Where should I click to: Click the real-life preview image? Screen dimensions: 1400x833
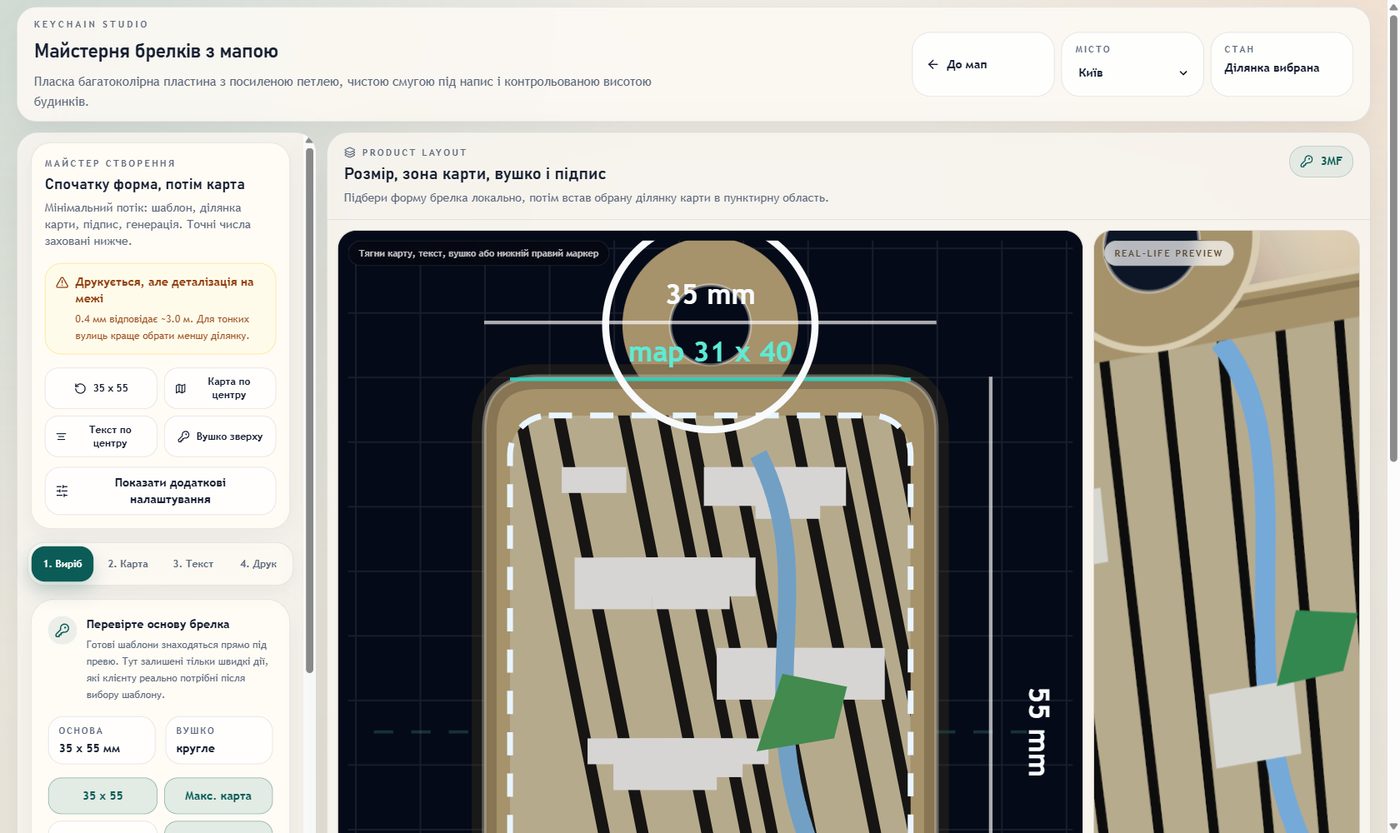click(x=1227, y=531)
